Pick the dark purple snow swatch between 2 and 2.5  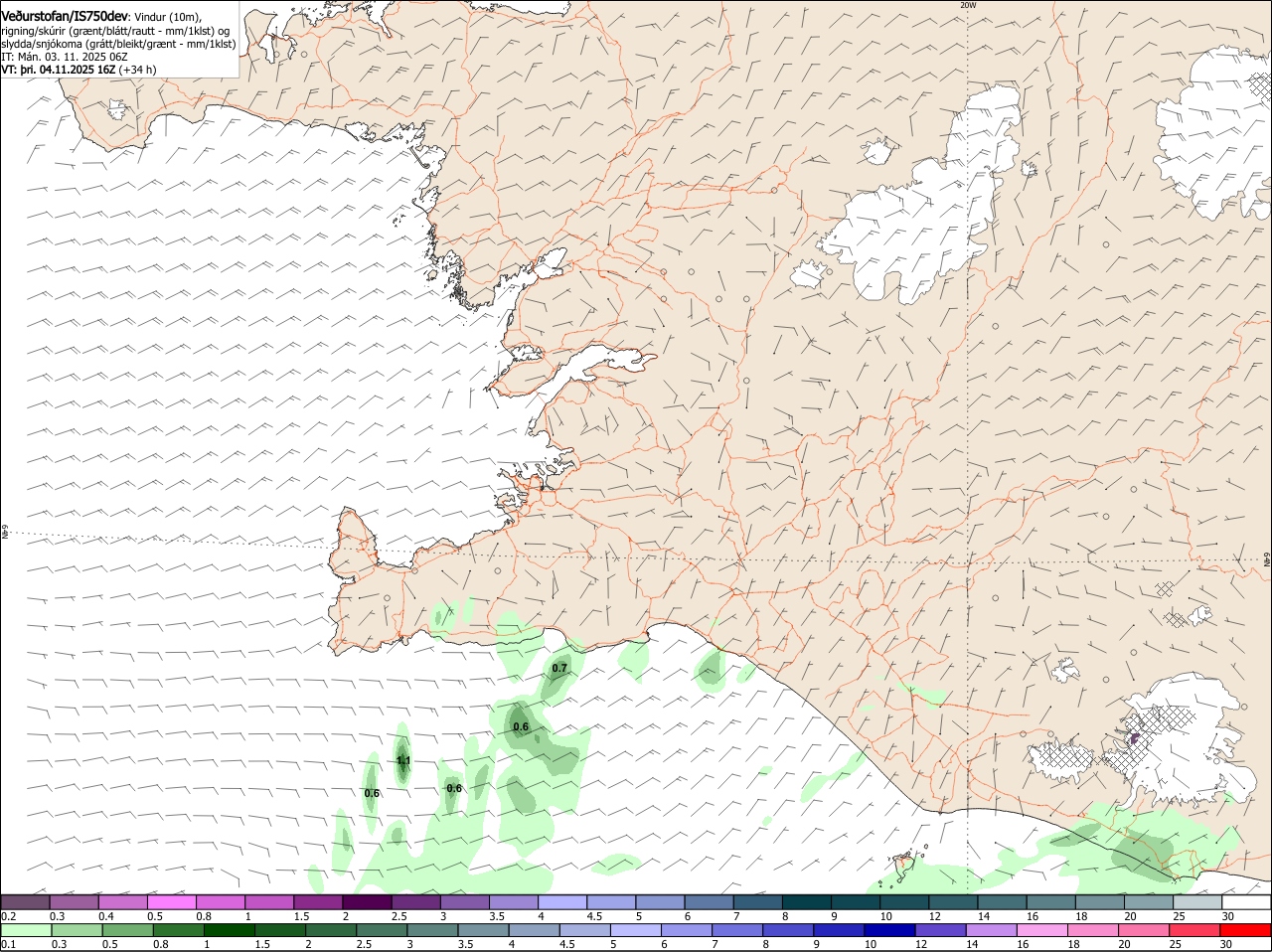coord(368,902)
